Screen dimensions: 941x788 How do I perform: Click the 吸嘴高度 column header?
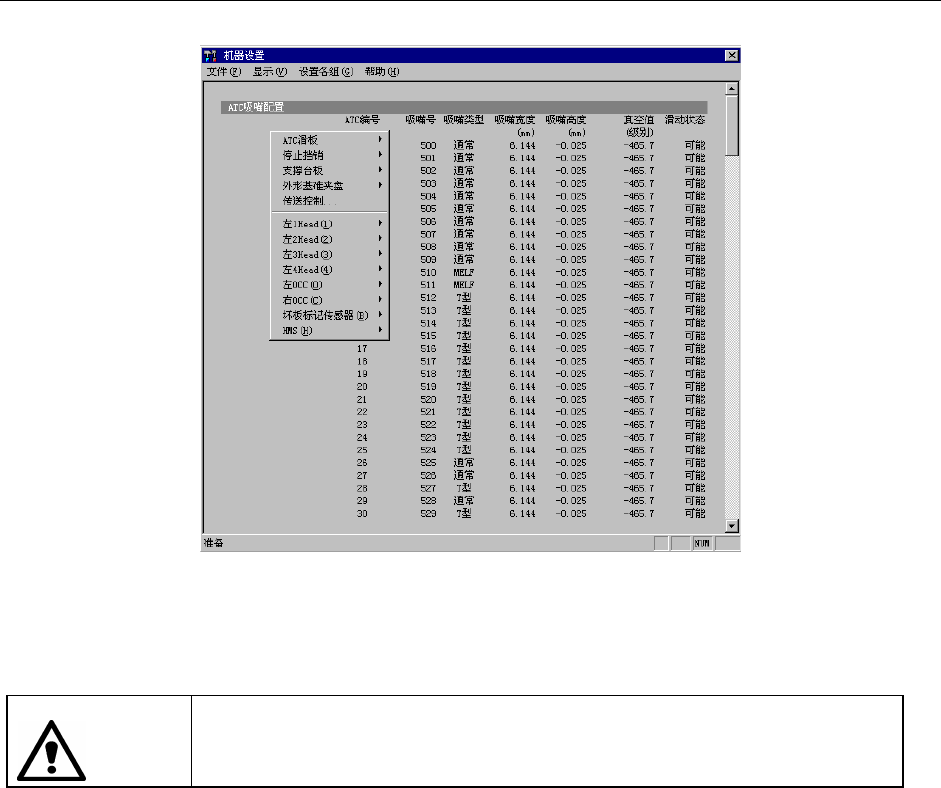coord(565,120)
